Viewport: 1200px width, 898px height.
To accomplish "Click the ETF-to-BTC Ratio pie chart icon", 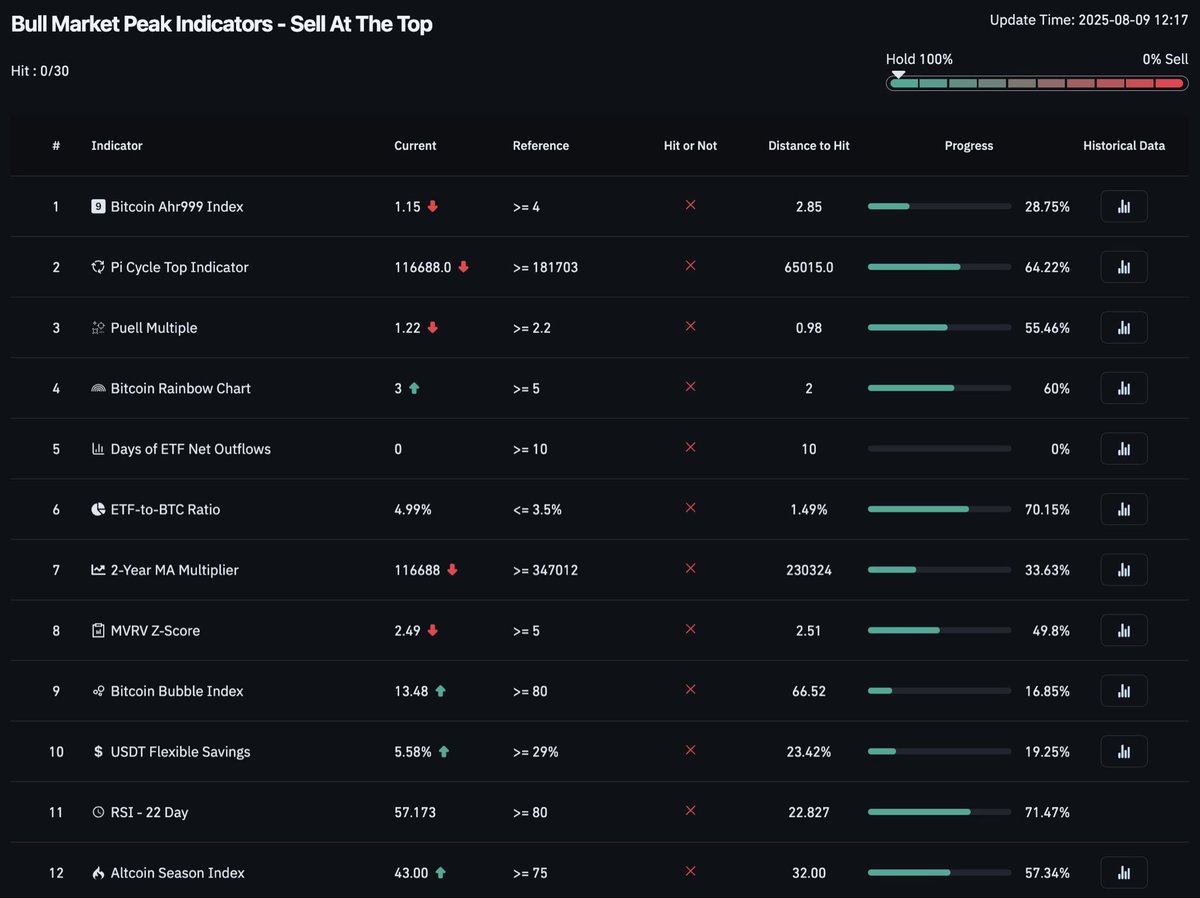I will point(97,509).
